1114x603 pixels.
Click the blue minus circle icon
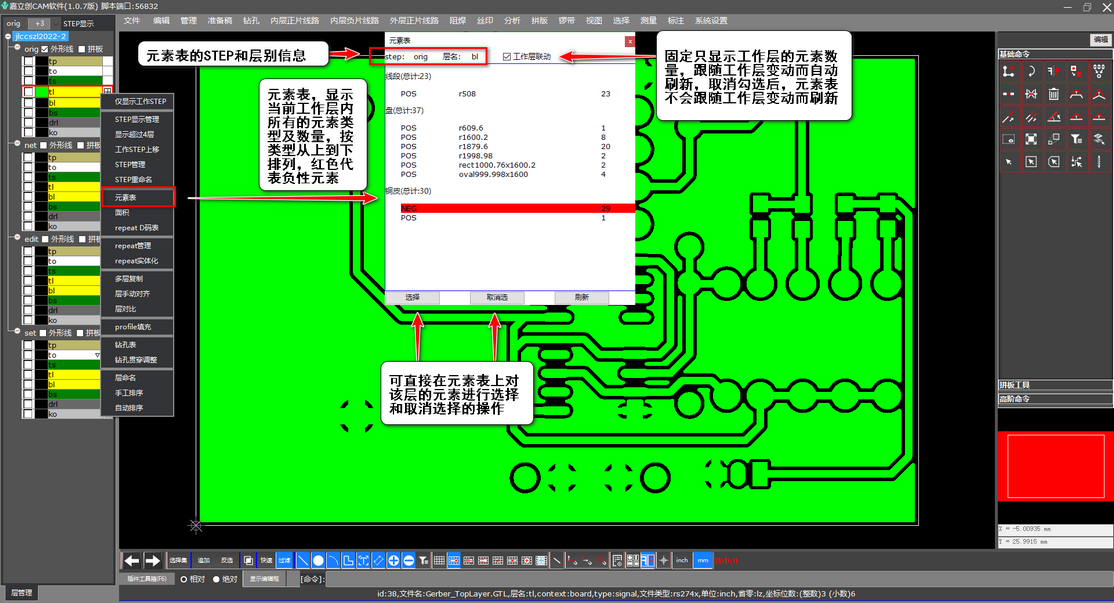(409, 560)
